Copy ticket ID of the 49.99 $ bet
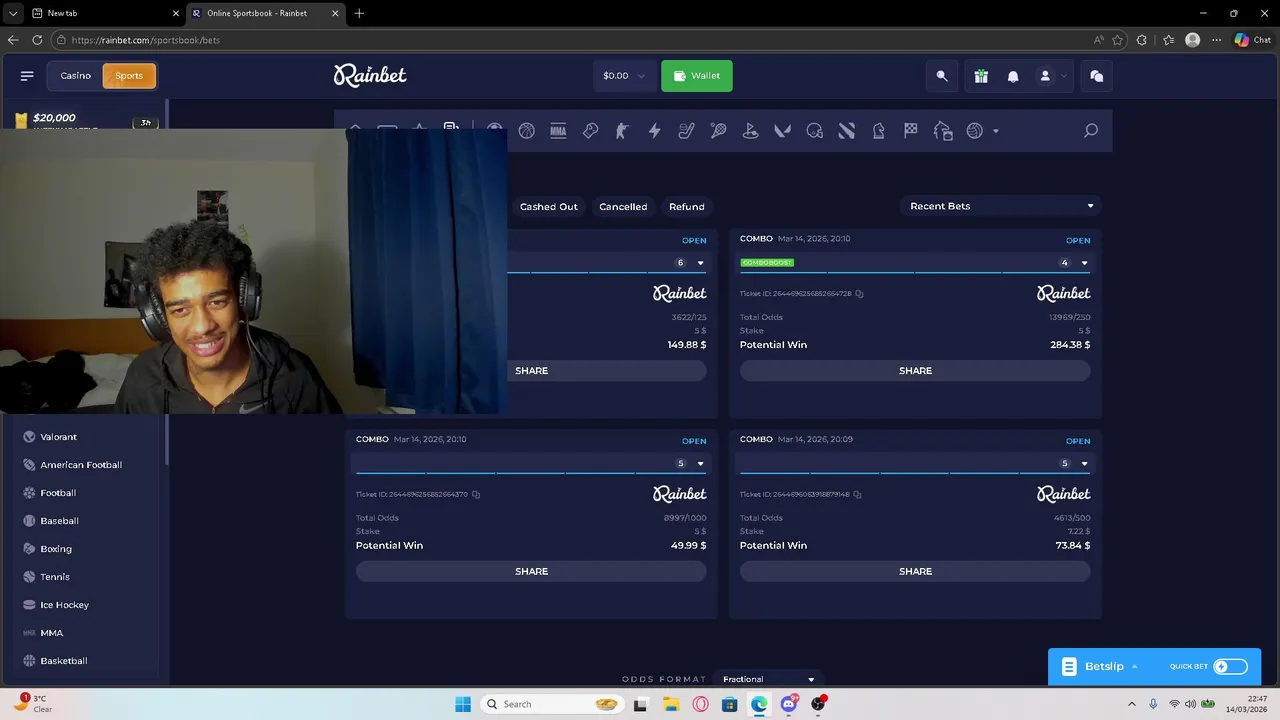 tap(476, 494)
